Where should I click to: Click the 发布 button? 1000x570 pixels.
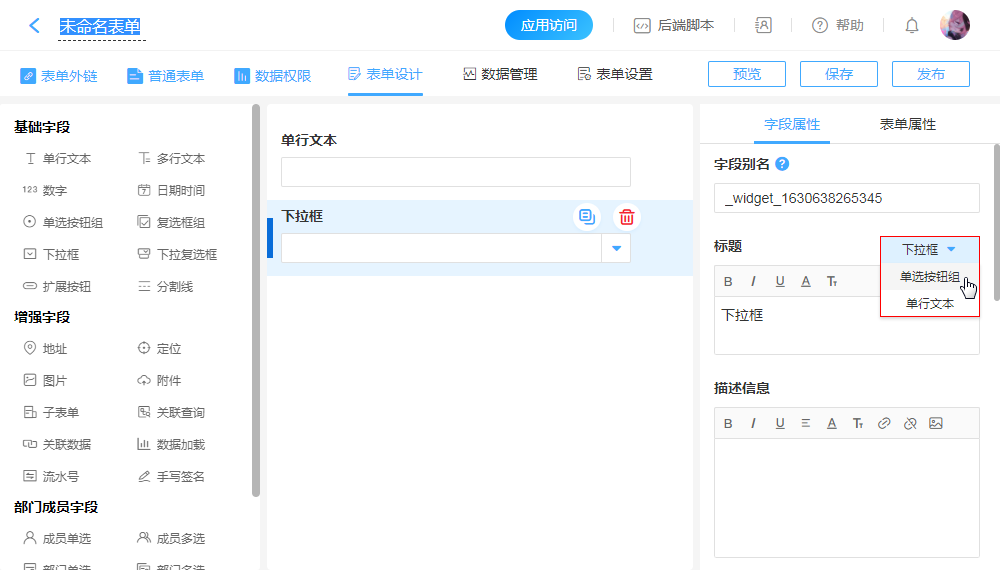[x=930, y=74]
